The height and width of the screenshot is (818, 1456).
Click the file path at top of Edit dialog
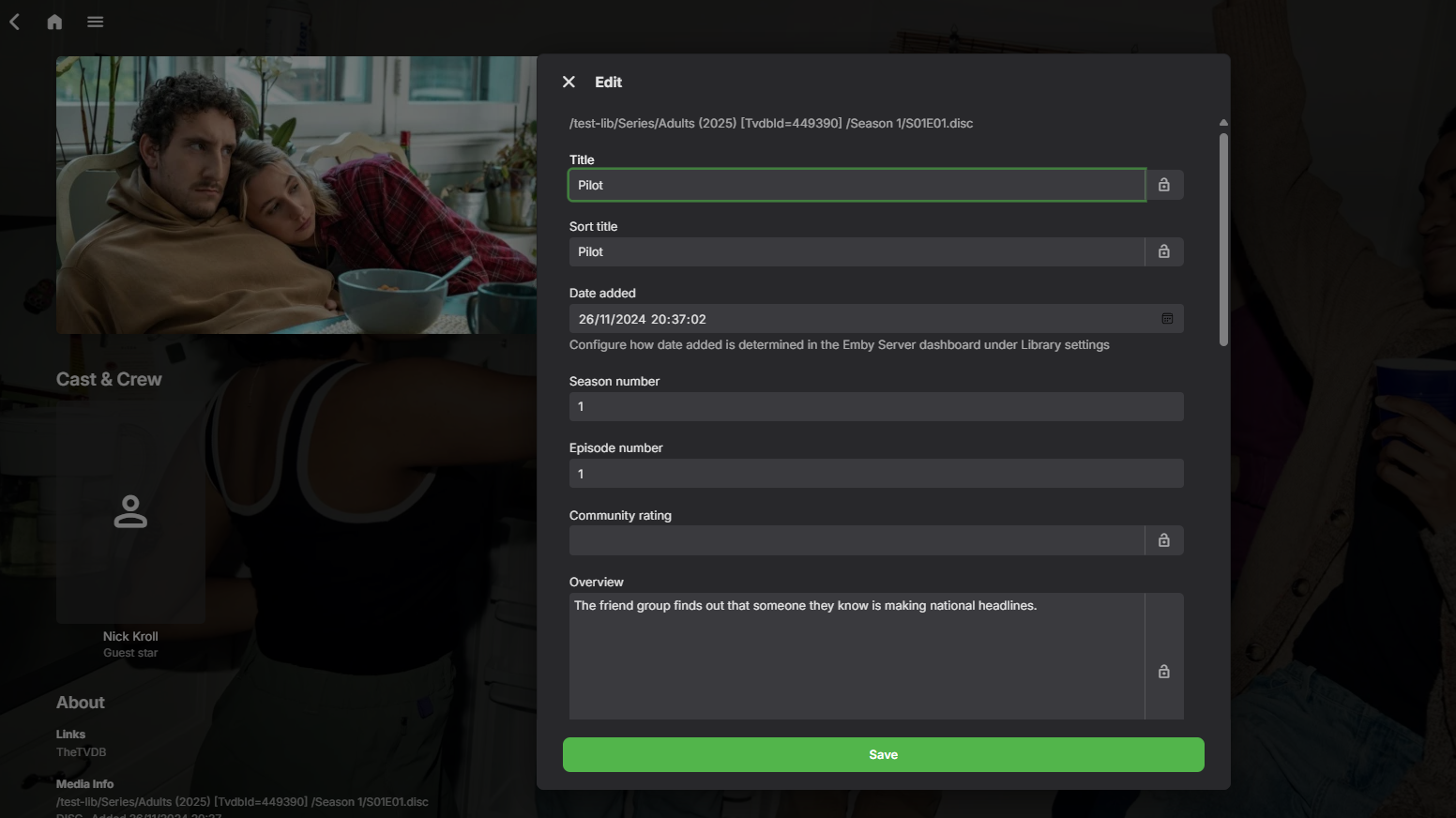pyautogui.click(x=771, y=123)
